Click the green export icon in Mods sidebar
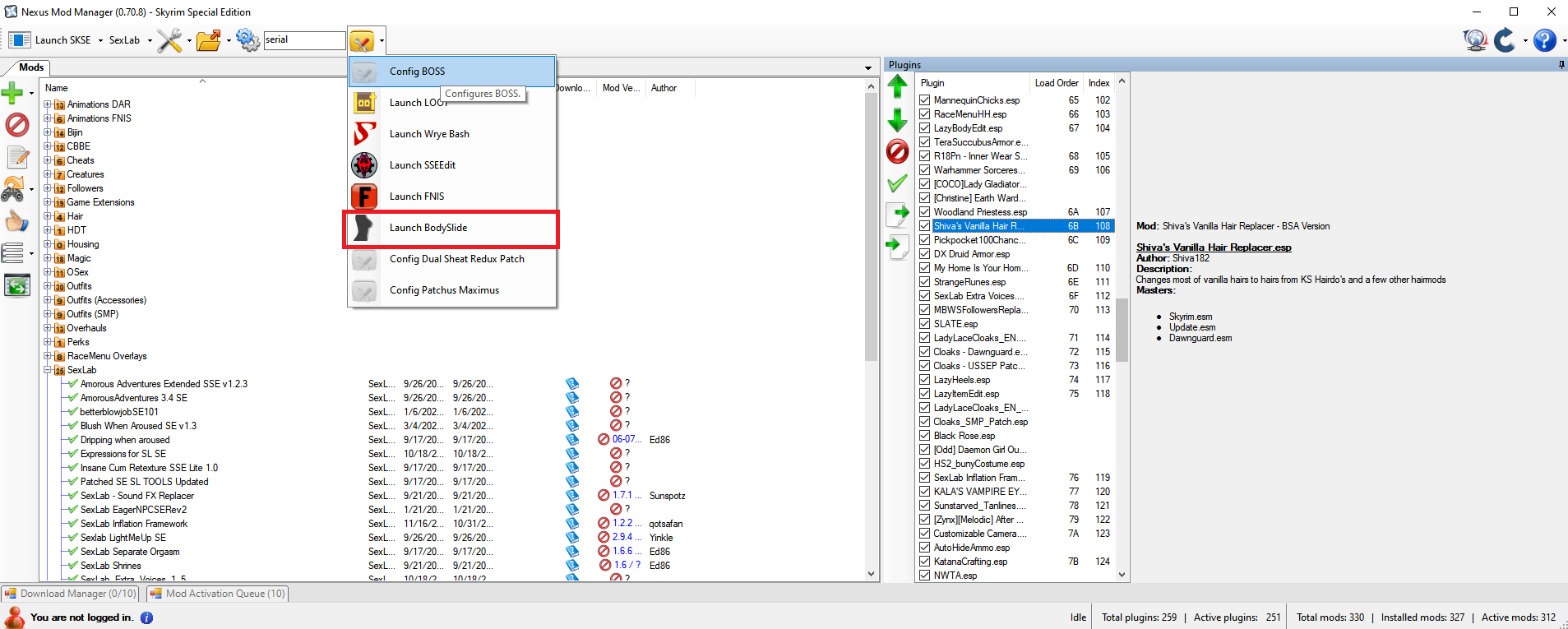This screenshot has height=629, width=1568. (16, 285)
